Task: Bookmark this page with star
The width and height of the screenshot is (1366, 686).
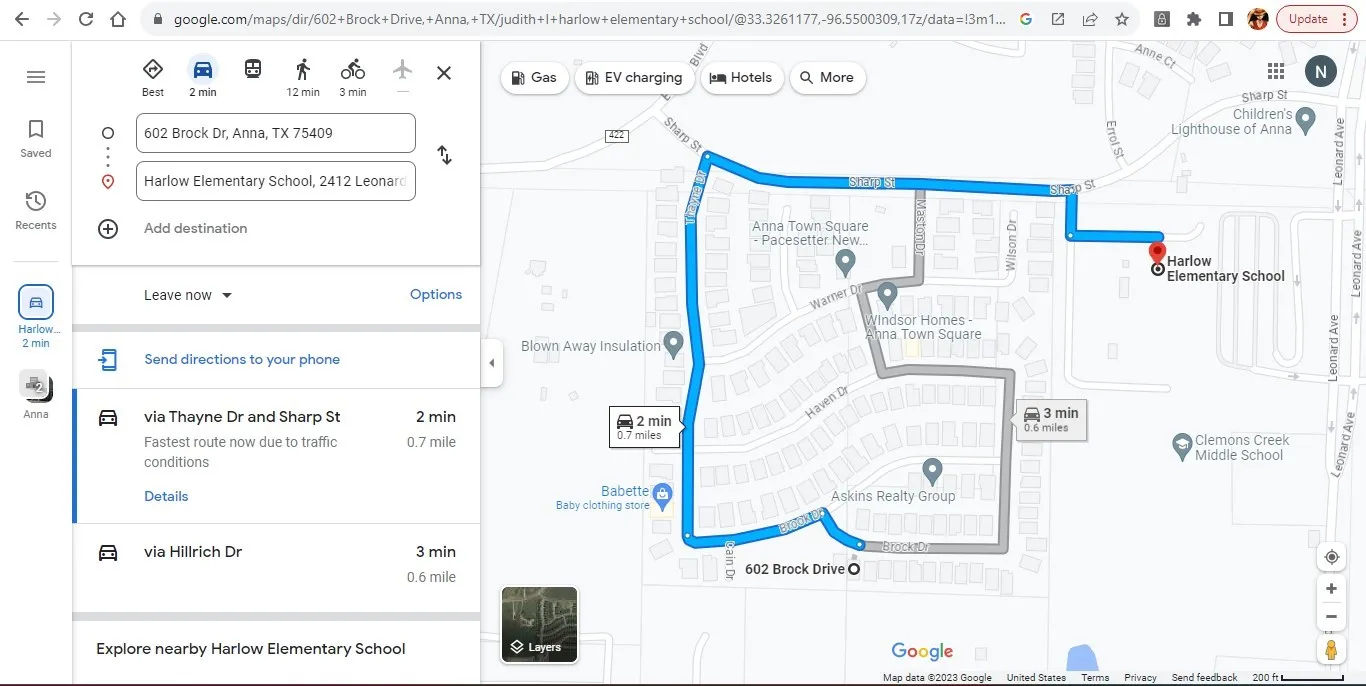Action: pyautogui.click(x=1122, y=19)
